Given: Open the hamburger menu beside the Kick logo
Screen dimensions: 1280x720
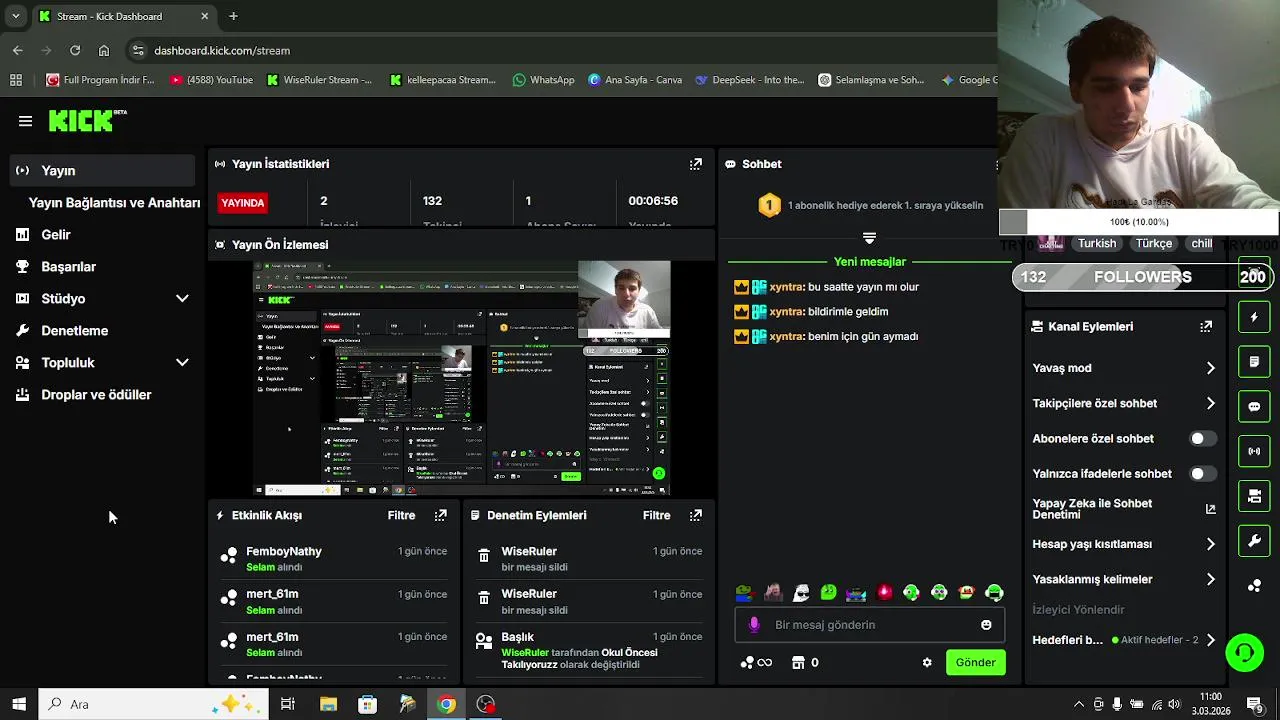Looking at the screenshot, I should (x=25, y=121).
